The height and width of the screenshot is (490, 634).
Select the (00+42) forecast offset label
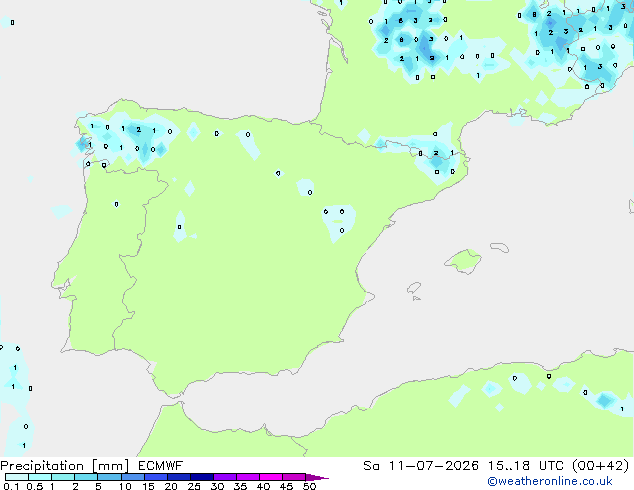pyautogui.click(x=600, y=466)
